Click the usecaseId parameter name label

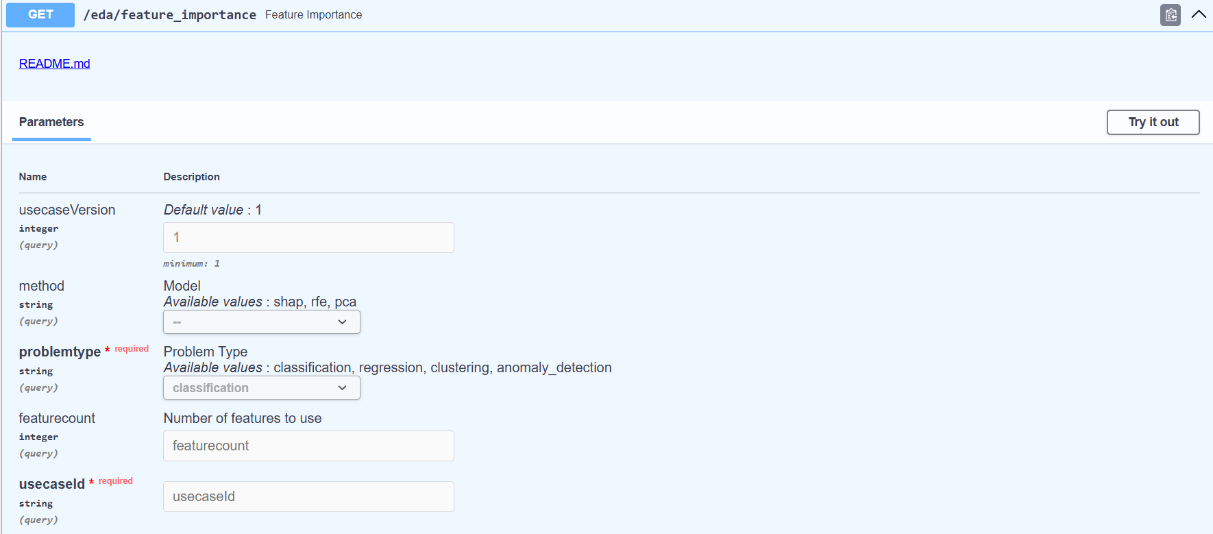click(52, 484)
